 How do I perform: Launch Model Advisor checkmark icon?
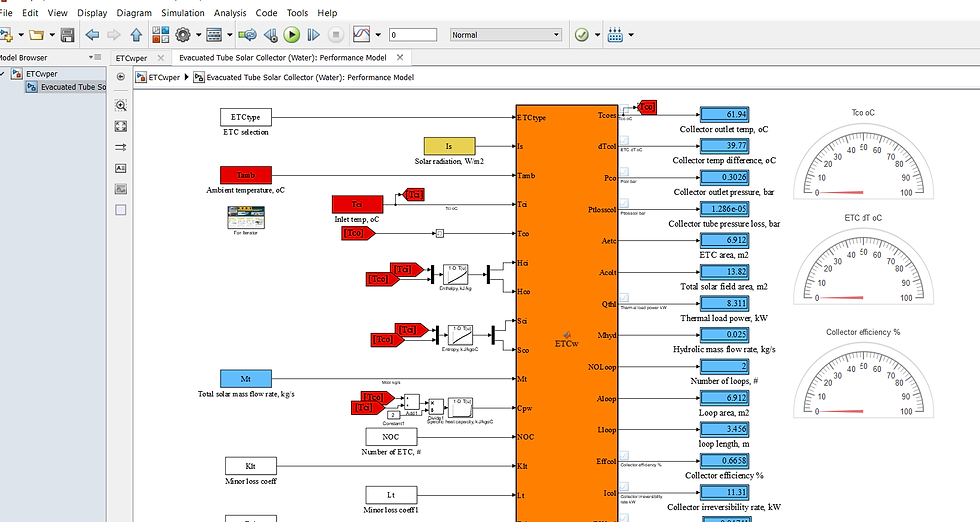582,35
